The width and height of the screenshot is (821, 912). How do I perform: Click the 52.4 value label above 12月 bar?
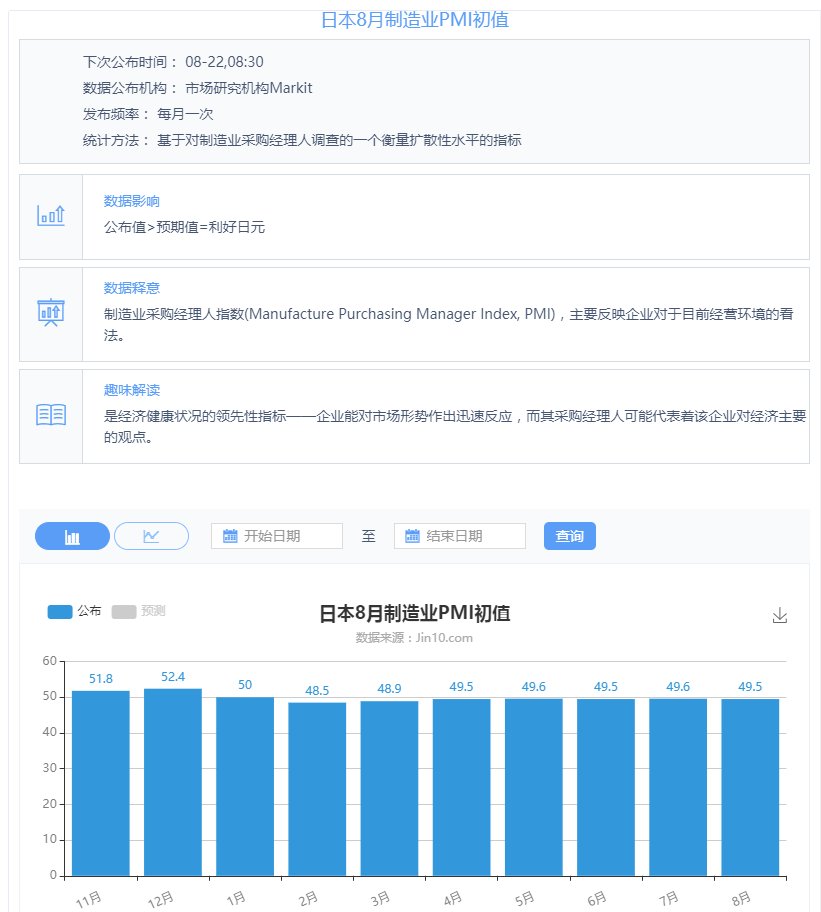tap(173, 677)
